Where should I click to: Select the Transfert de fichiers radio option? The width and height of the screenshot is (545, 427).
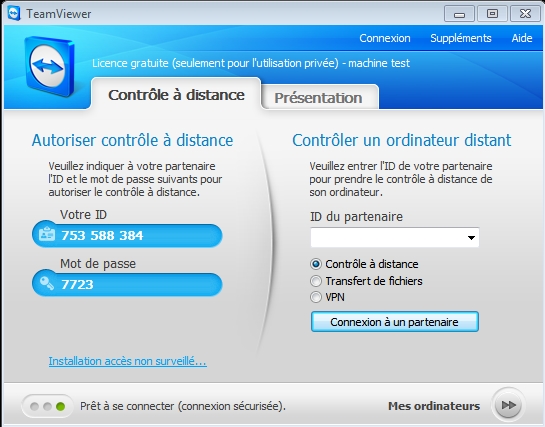[316, 281]
